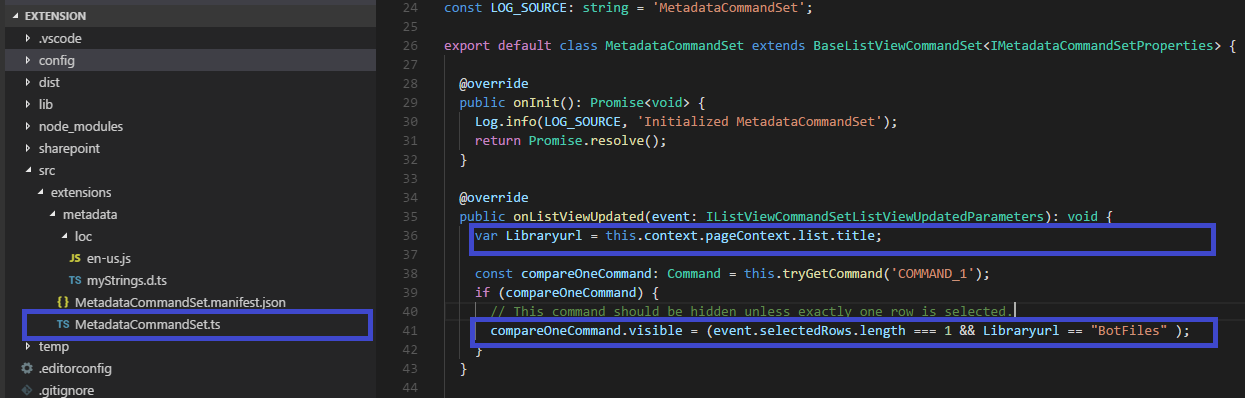The height and width of the screenshot is (398, 1245).
Task: Click line number 41 in the gutter
Action: [409, 331]
